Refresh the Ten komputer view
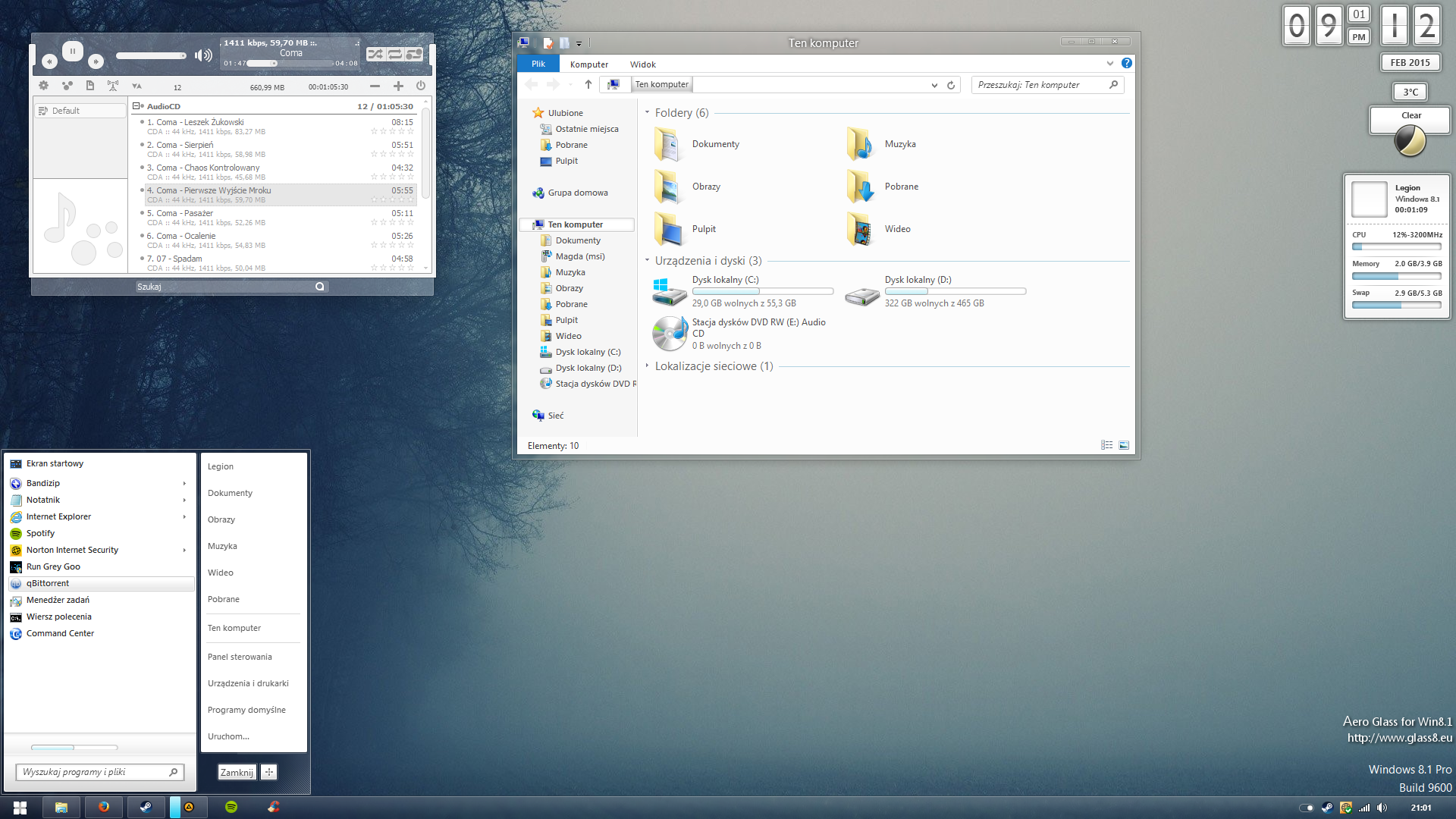The image size is (1456, 819). 951,86
